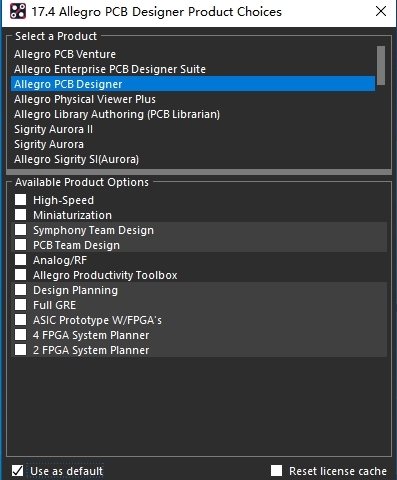Toggle the Analog/RF option
The width and height of the screenshot is (397, 480).
click(20, 260)
